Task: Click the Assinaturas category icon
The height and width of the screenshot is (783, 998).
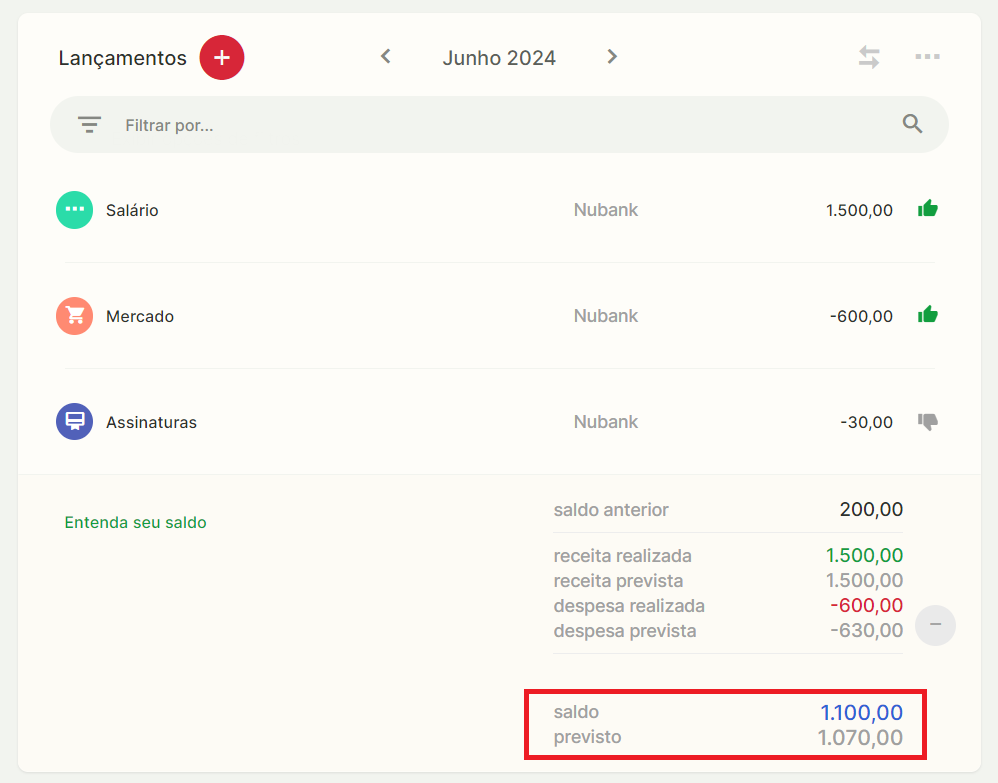Action: tap(74, 421)
